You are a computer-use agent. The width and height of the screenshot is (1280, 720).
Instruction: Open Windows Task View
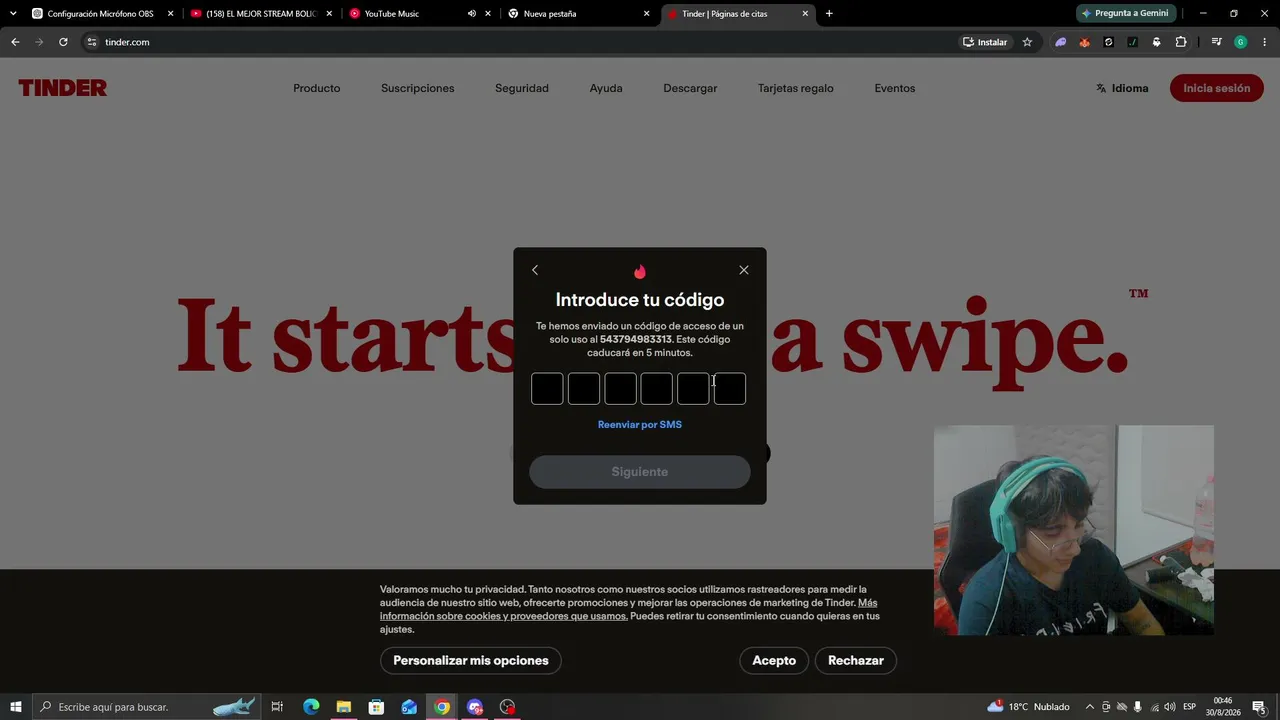coord(277,707)
